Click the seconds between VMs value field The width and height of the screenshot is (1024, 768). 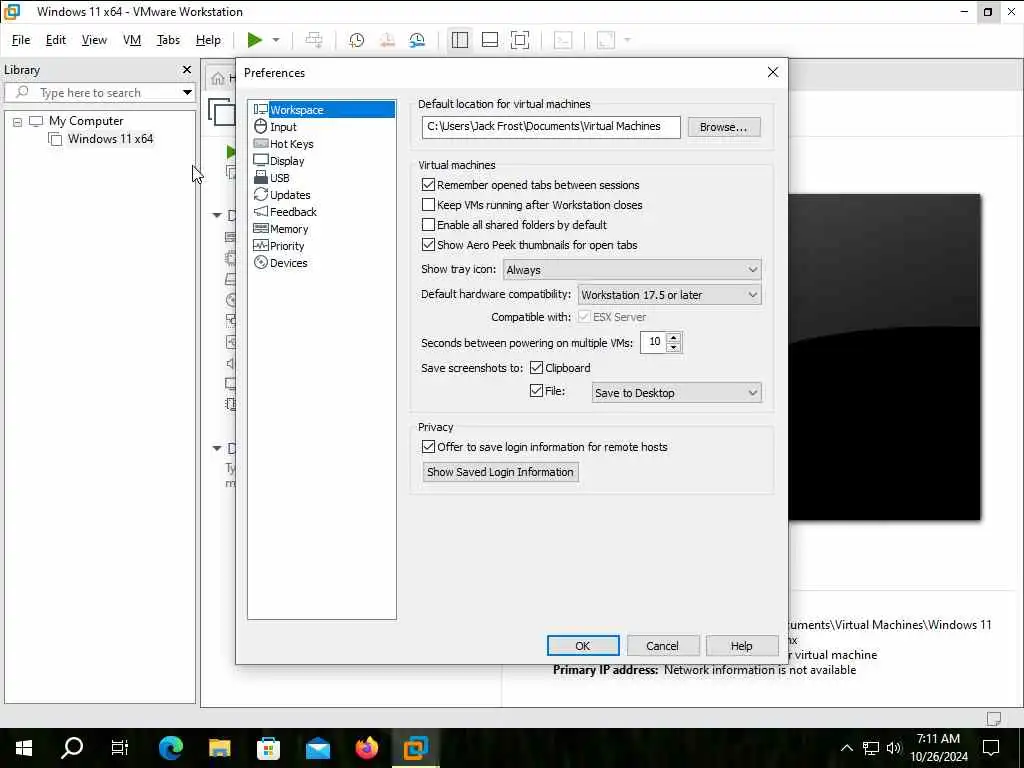pos(654,342)
